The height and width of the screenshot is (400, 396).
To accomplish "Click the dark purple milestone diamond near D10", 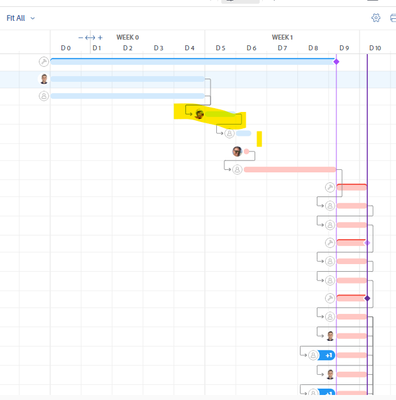I will tap(367, 298).
